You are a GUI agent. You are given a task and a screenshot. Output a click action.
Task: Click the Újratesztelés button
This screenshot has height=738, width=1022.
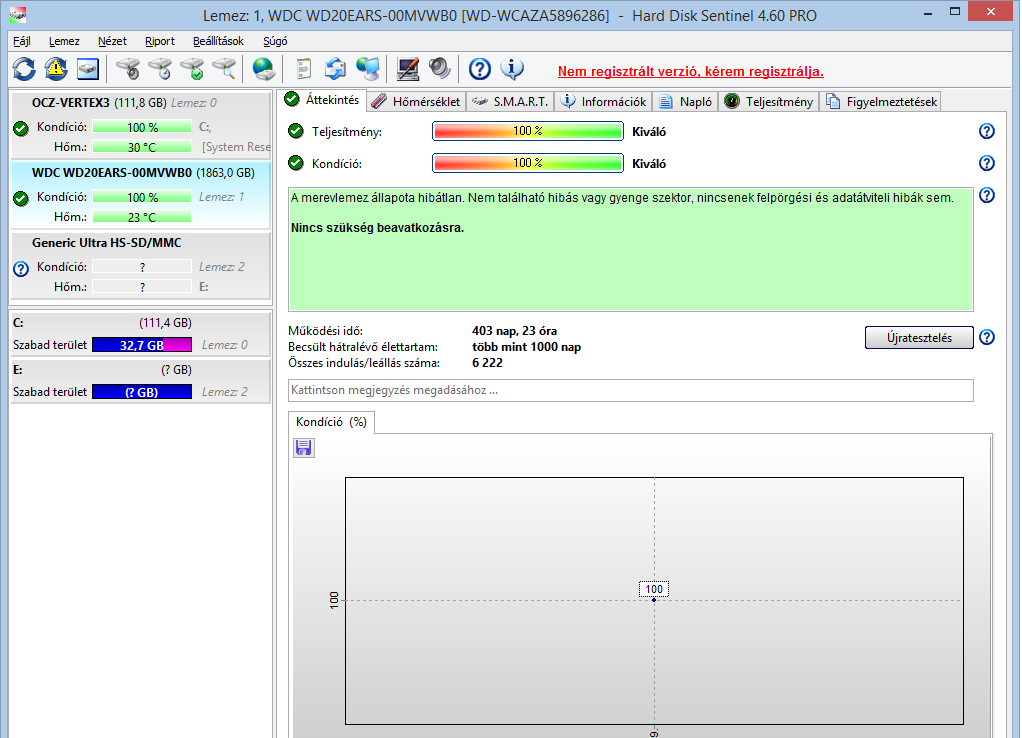(x=919, y=338)
